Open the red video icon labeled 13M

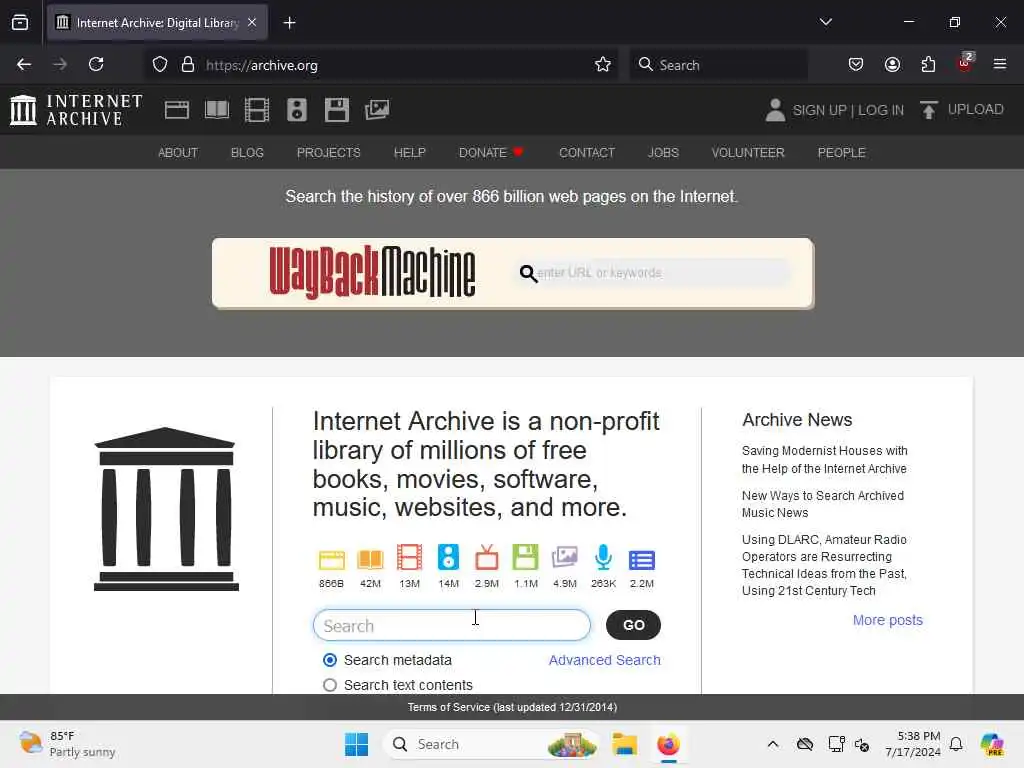409,558
